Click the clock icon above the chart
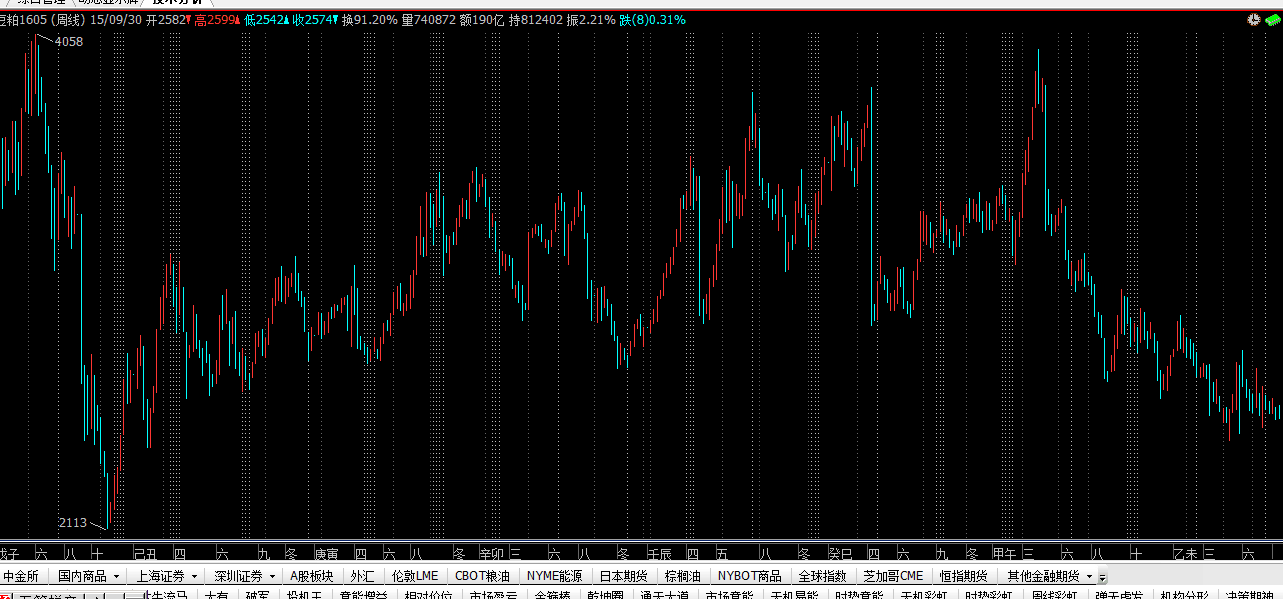Viewport: 1283px width, 599px height. (1254, 20)
